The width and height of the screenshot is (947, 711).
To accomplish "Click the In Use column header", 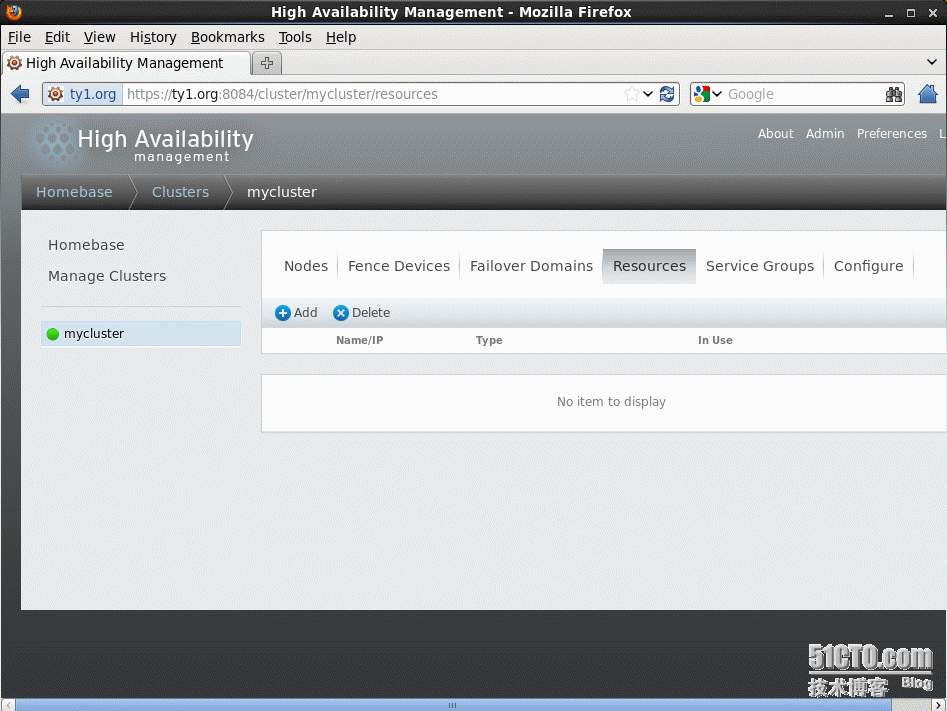I will 715,341.
